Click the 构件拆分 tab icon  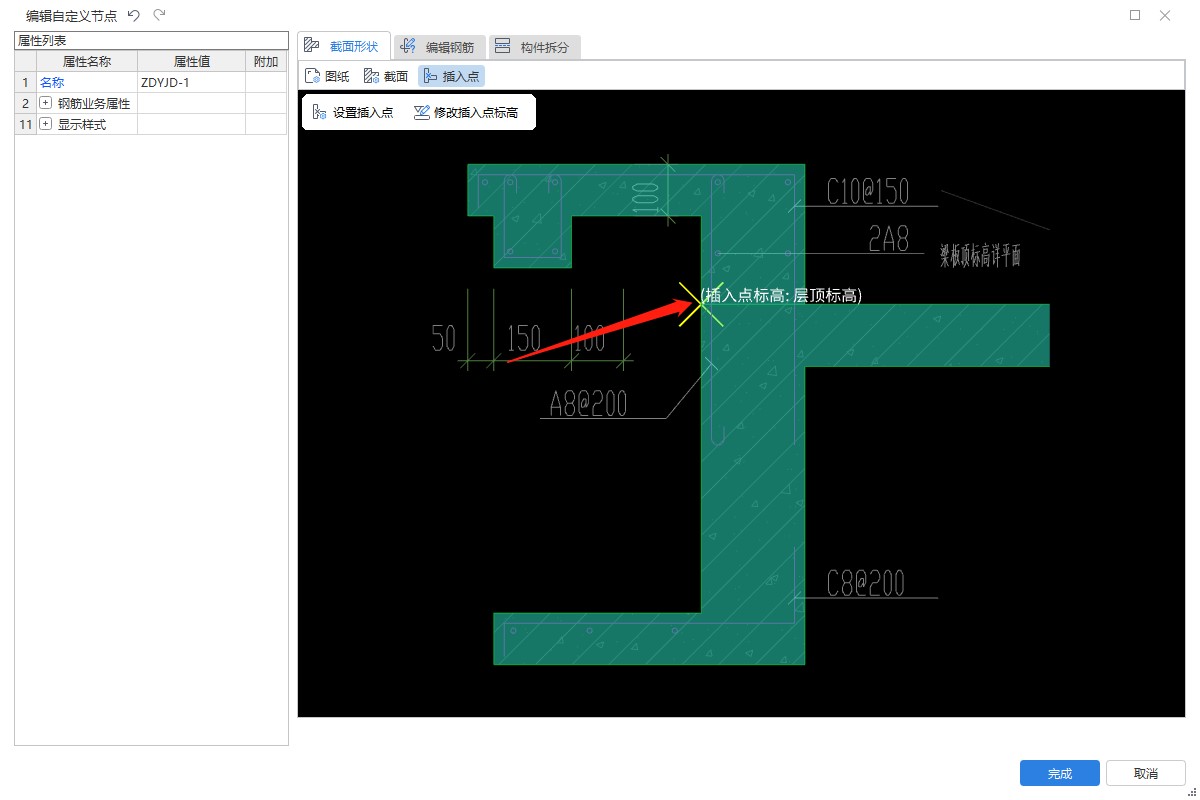(x=503, y=47)
